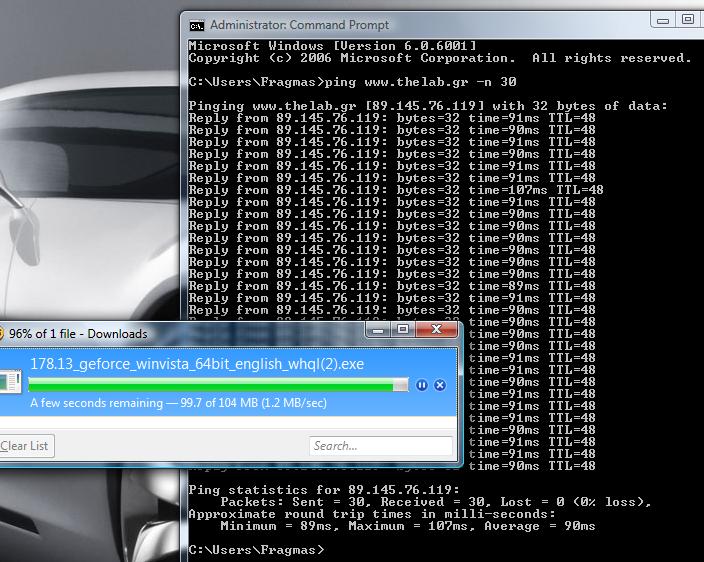Click the Microsoft Corporation copyright line
704x562 pixels.
coord(440,58)
